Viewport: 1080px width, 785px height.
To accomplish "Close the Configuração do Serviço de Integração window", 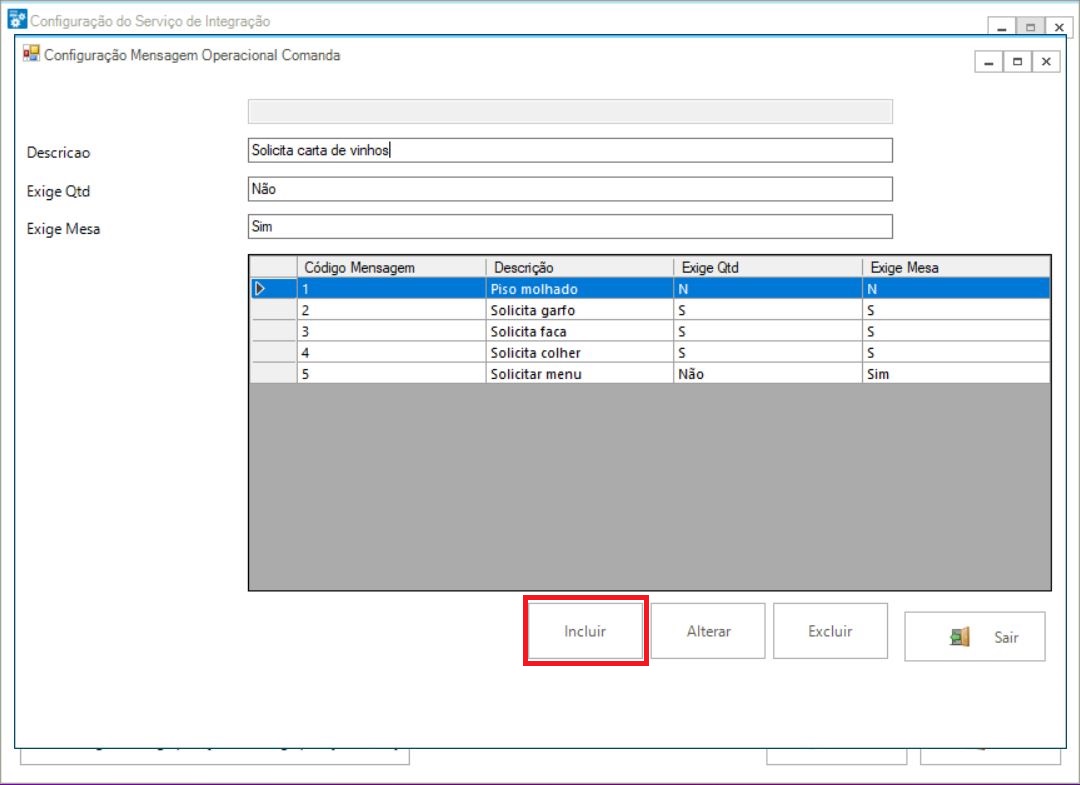I will (x=1059, y=27).
